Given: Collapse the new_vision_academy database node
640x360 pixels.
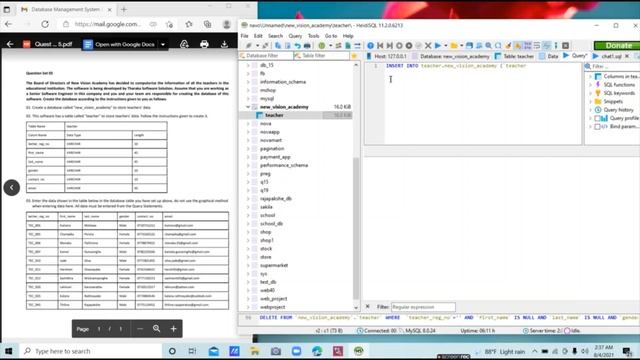Looking at the screenshot, I should pos(248,107).
